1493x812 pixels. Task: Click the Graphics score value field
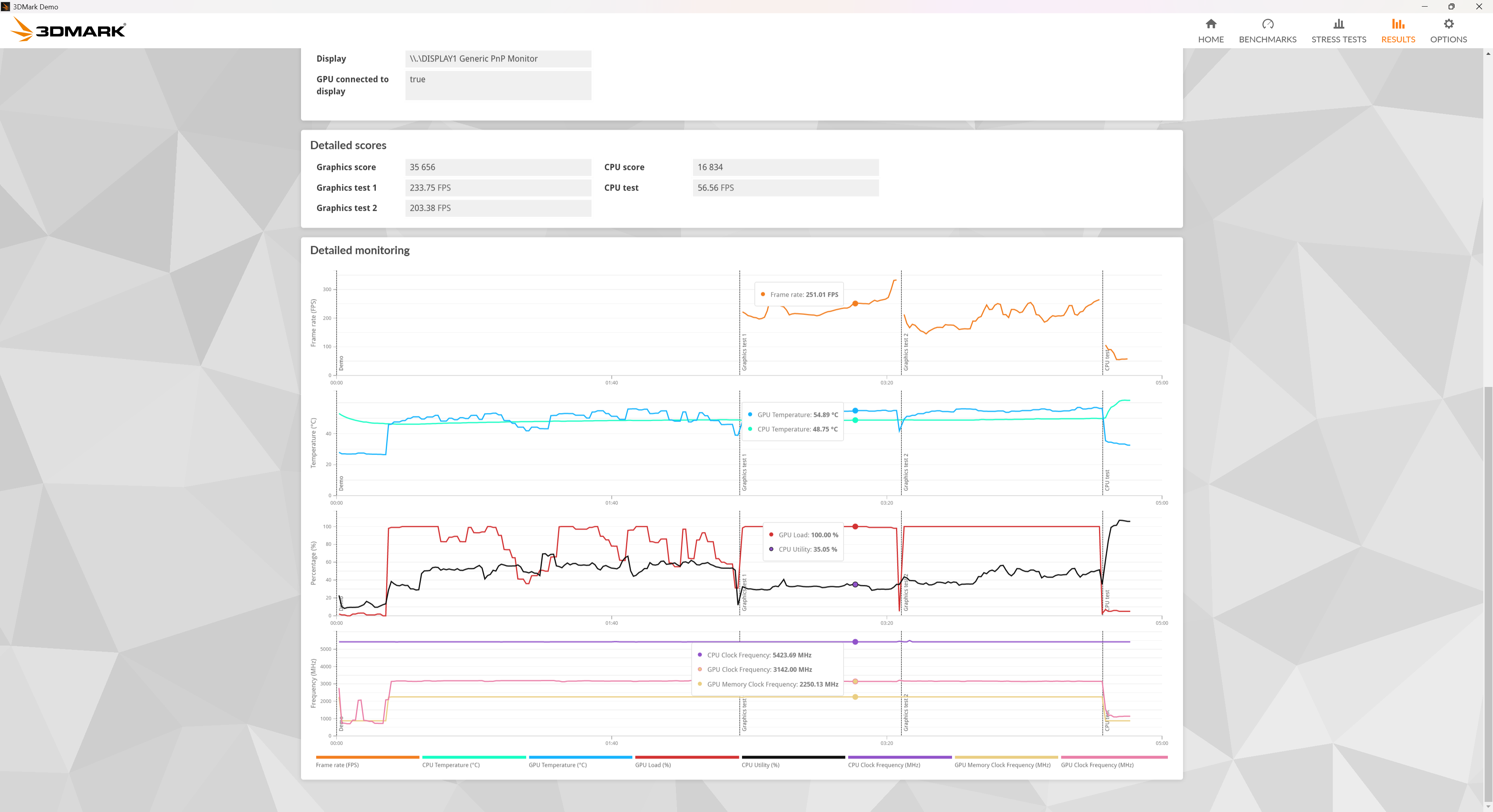tap(498, 167)
